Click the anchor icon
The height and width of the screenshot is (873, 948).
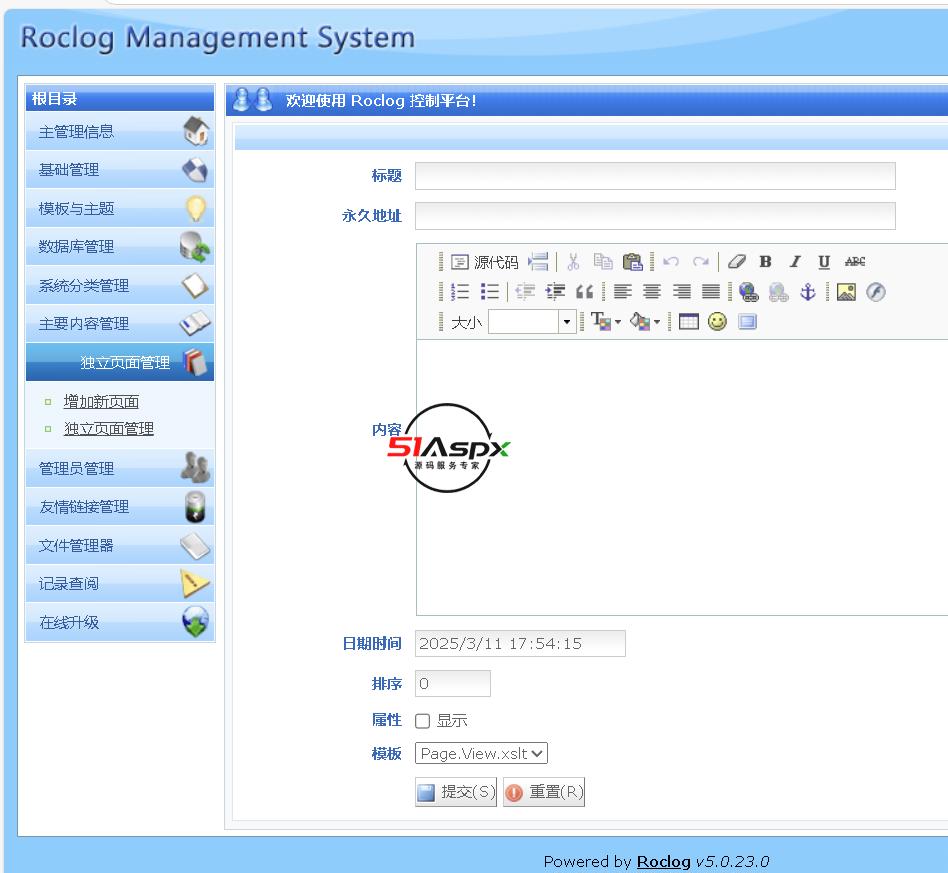[808, 292]
